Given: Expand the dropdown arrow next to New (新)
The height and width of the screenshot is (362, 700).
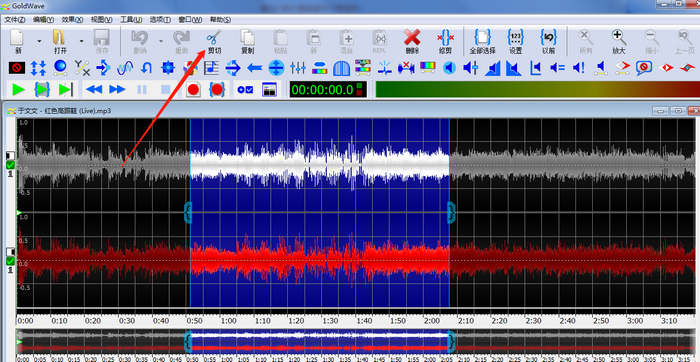Looking at the screenshot, I should point(39,41).
